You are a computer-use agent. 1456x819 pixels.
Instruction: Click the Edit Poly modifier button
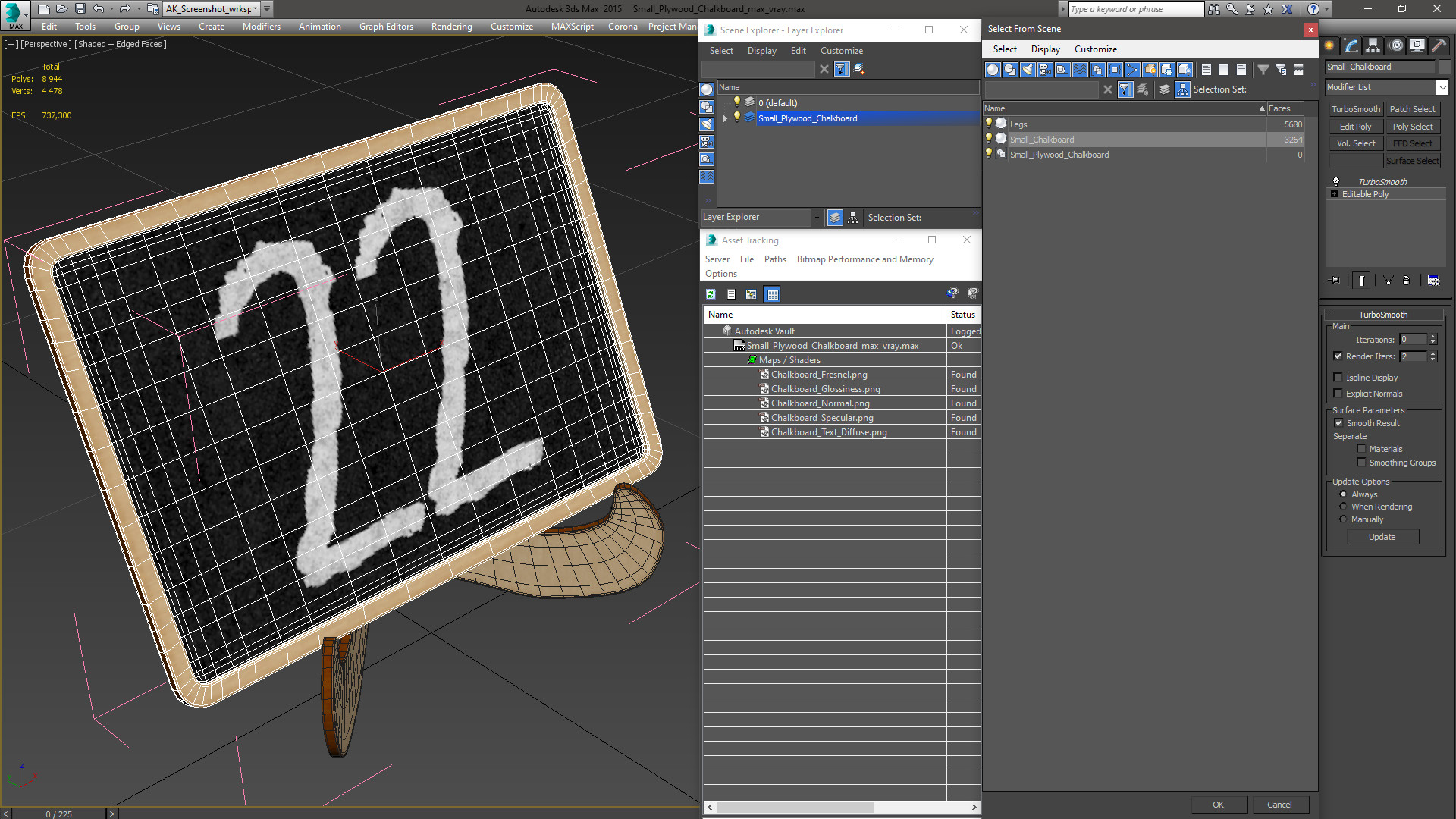pos(1355,127)
